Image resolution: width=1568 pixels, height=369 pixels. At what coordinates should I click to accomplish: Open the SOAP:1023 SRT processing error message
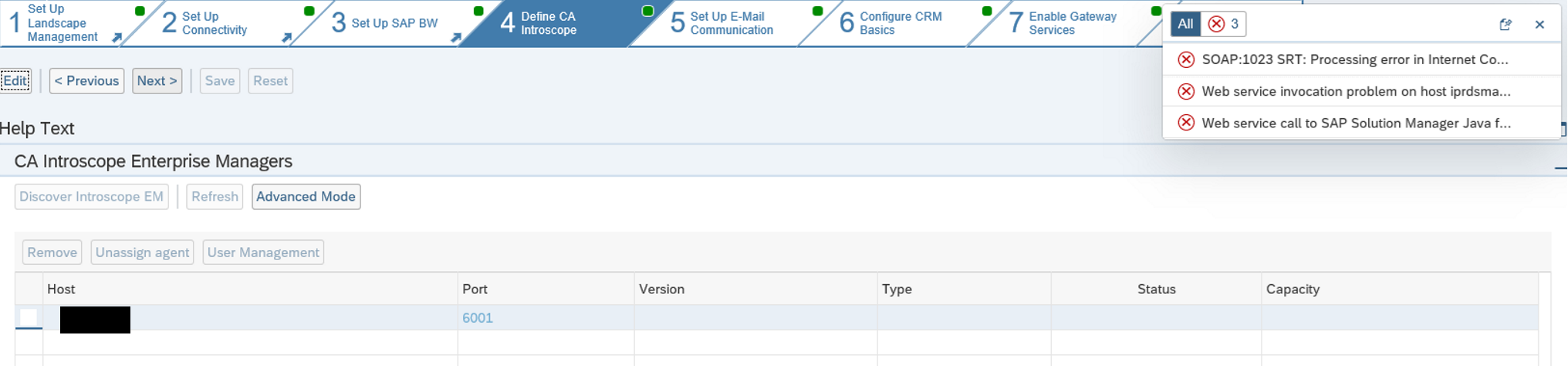pos(1355,59)
